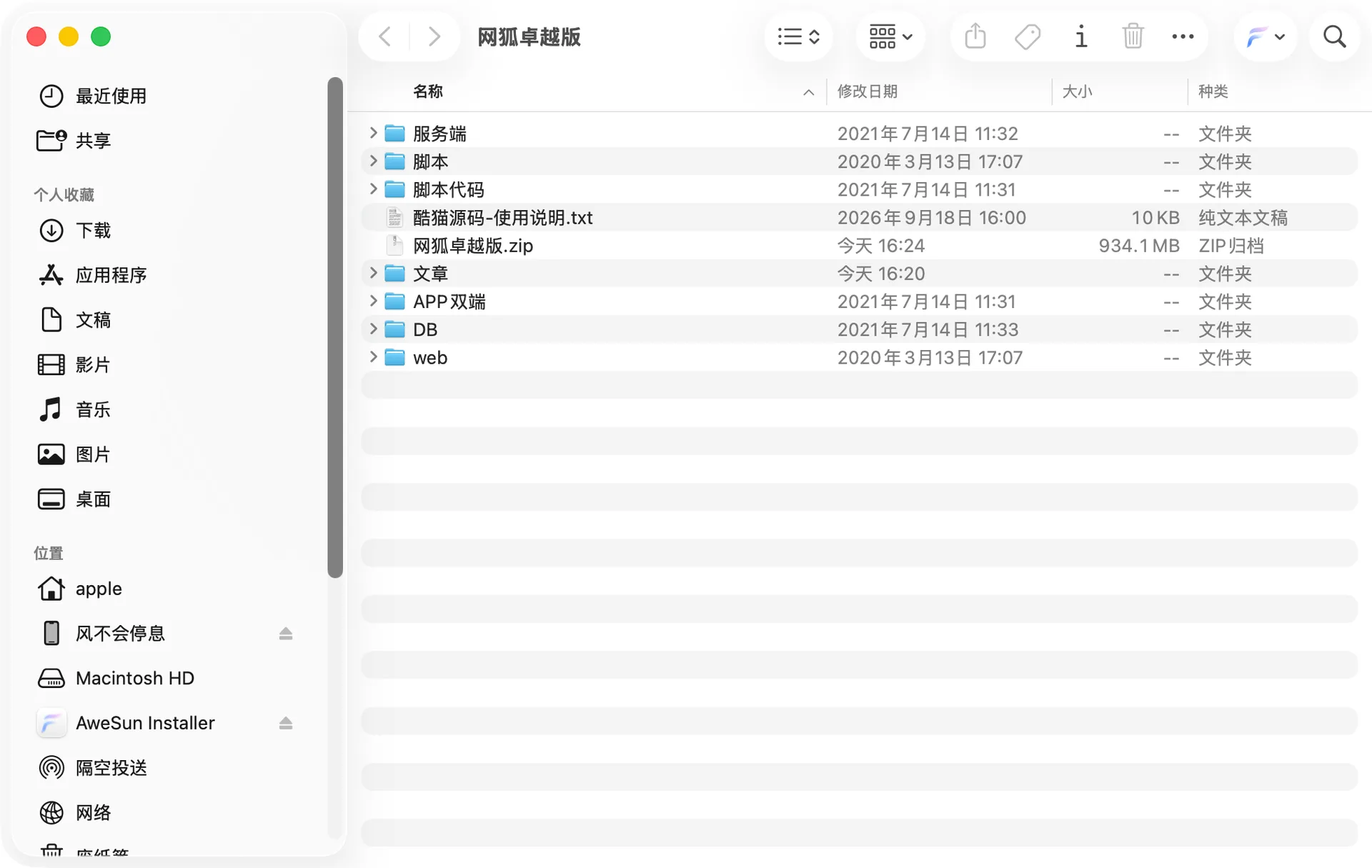Click the search magnifier icon

pos(1334,36)
